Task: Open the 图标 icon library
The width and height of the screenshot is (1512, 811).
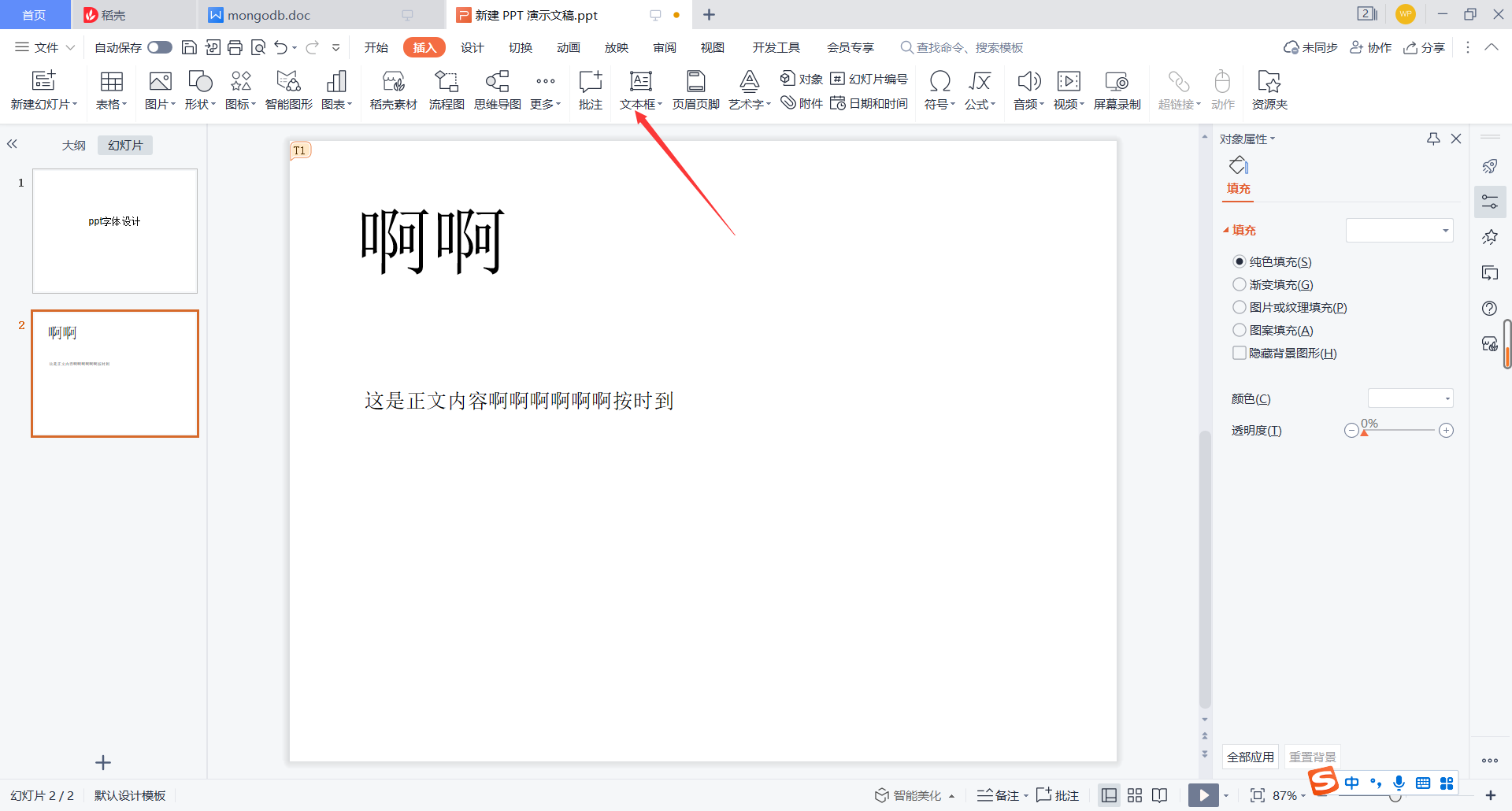Action: 240,90
